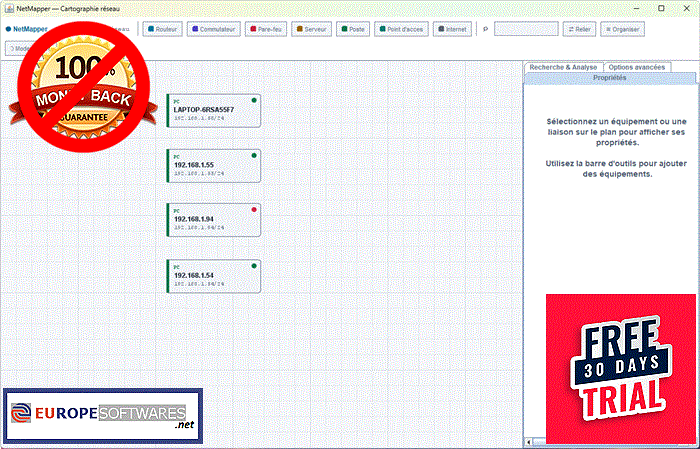Add an Internet cloud node
700x449 pixels.
click(452, 29)
